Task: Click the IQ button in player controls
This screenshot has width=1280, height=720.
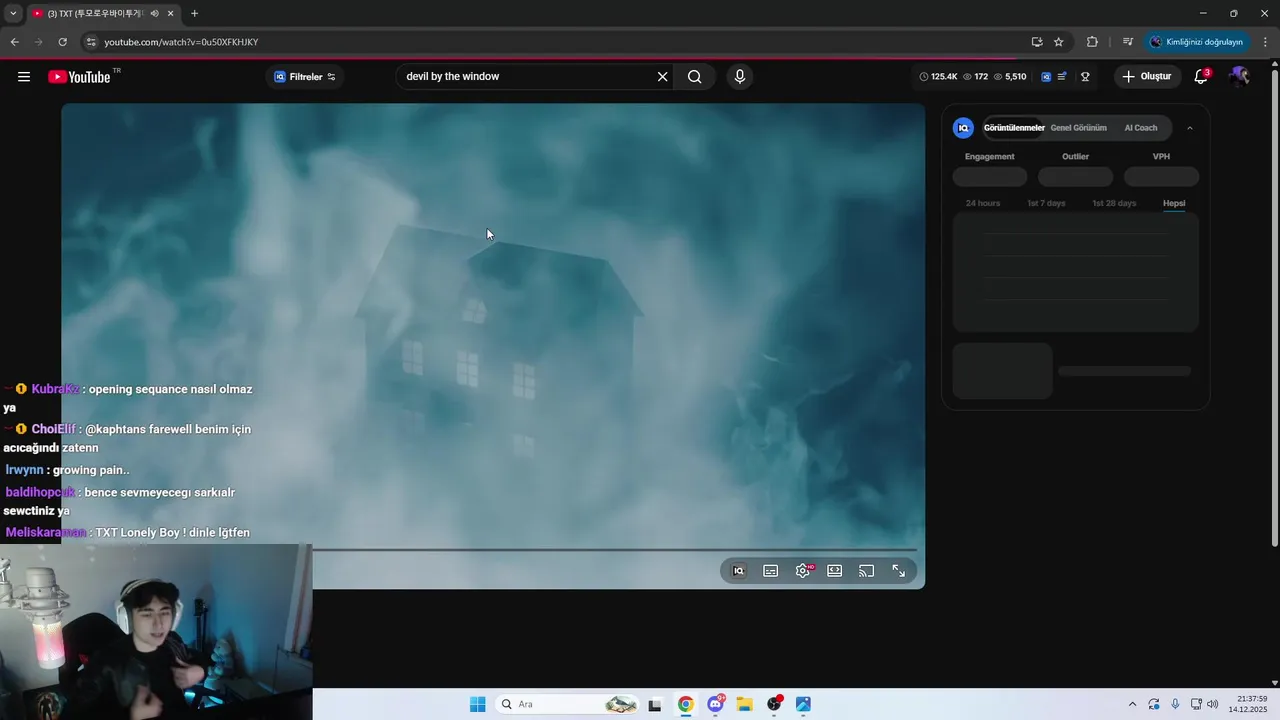Action: (x=739, y=571)
